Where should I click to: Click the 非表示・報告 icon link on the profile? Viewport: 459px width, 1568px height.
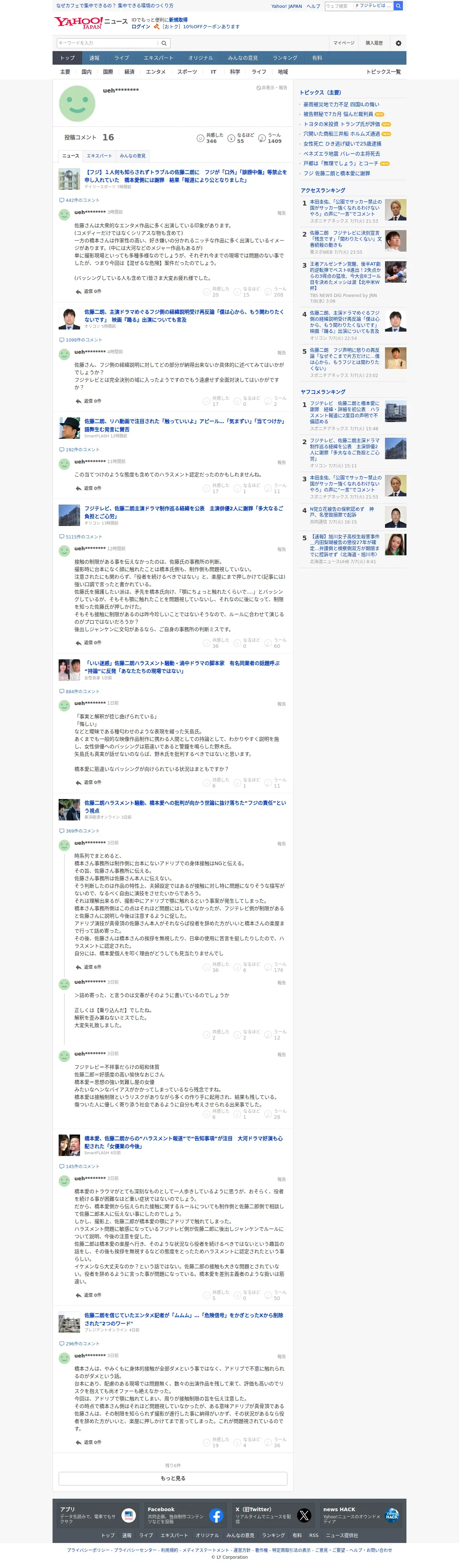coord(272,88)
